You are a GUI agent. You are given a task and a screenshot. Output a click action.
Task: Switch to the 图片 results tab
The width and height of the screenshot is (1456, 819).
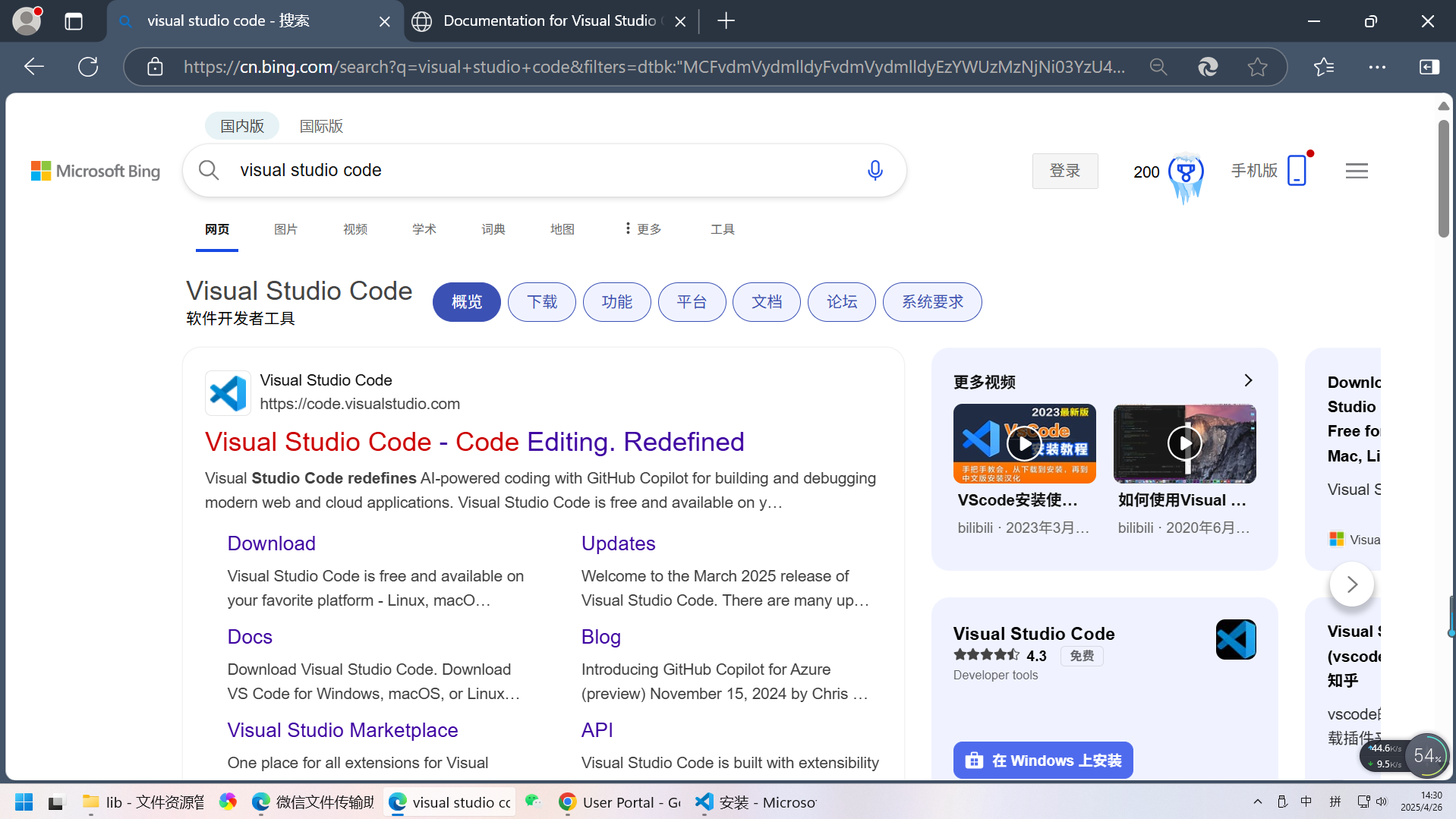pyautogui.click(x=285, y=229)
